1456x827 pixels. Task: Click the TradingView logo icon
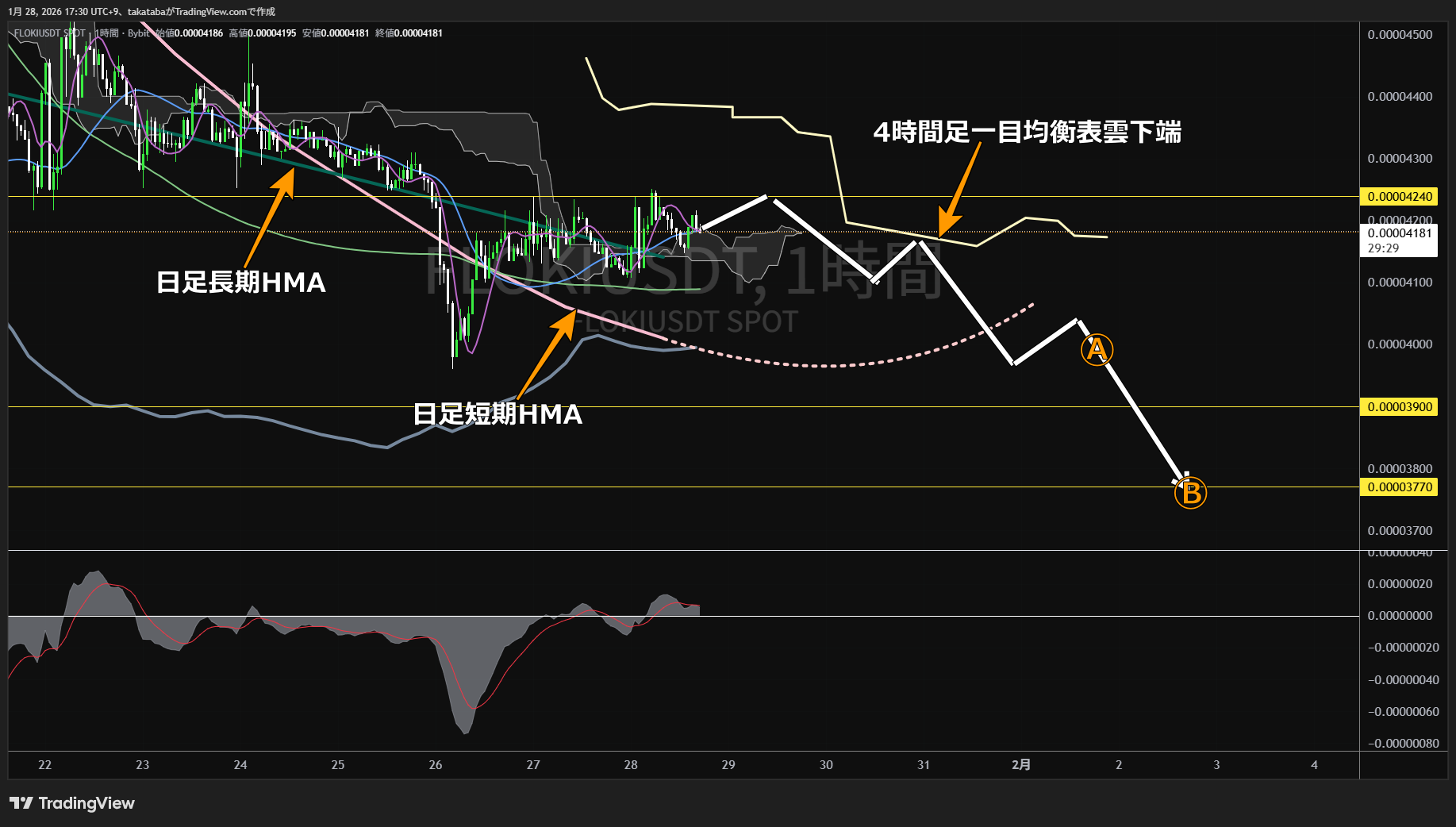(x=21, y=803)
